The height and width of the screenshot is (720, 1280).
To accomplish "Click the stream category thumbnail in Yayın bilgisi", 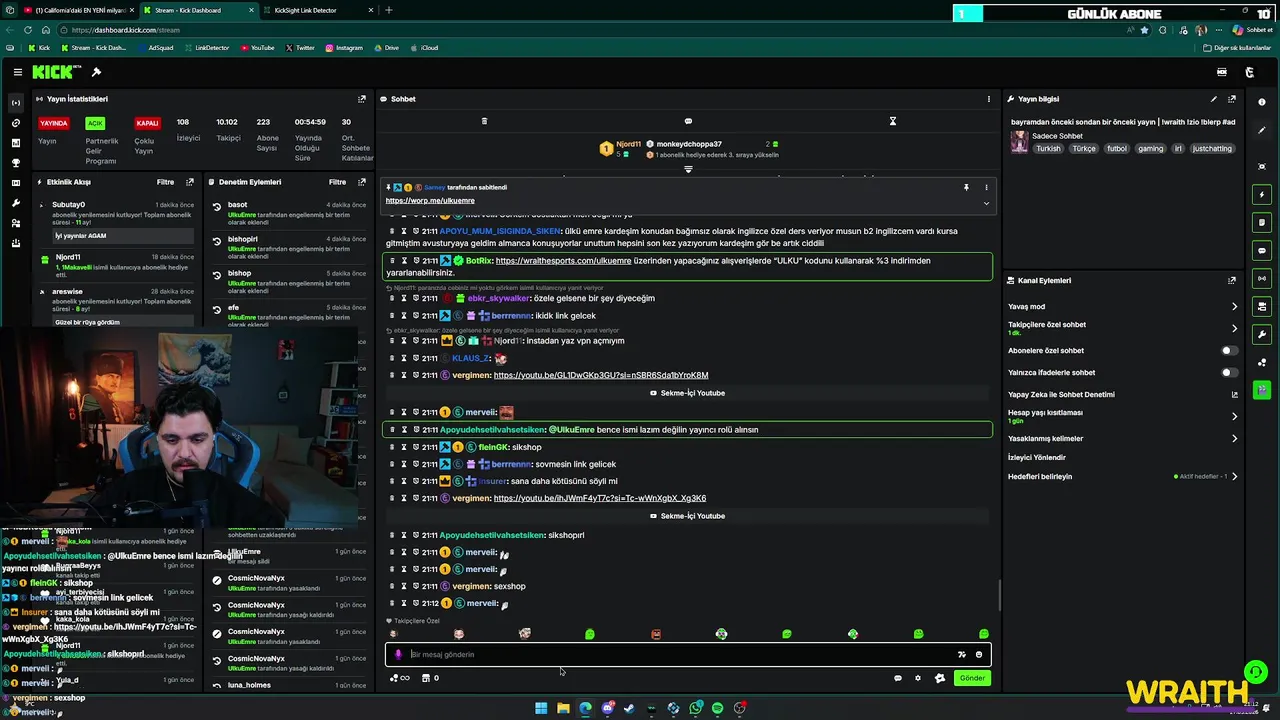I will pos(1019,142).
